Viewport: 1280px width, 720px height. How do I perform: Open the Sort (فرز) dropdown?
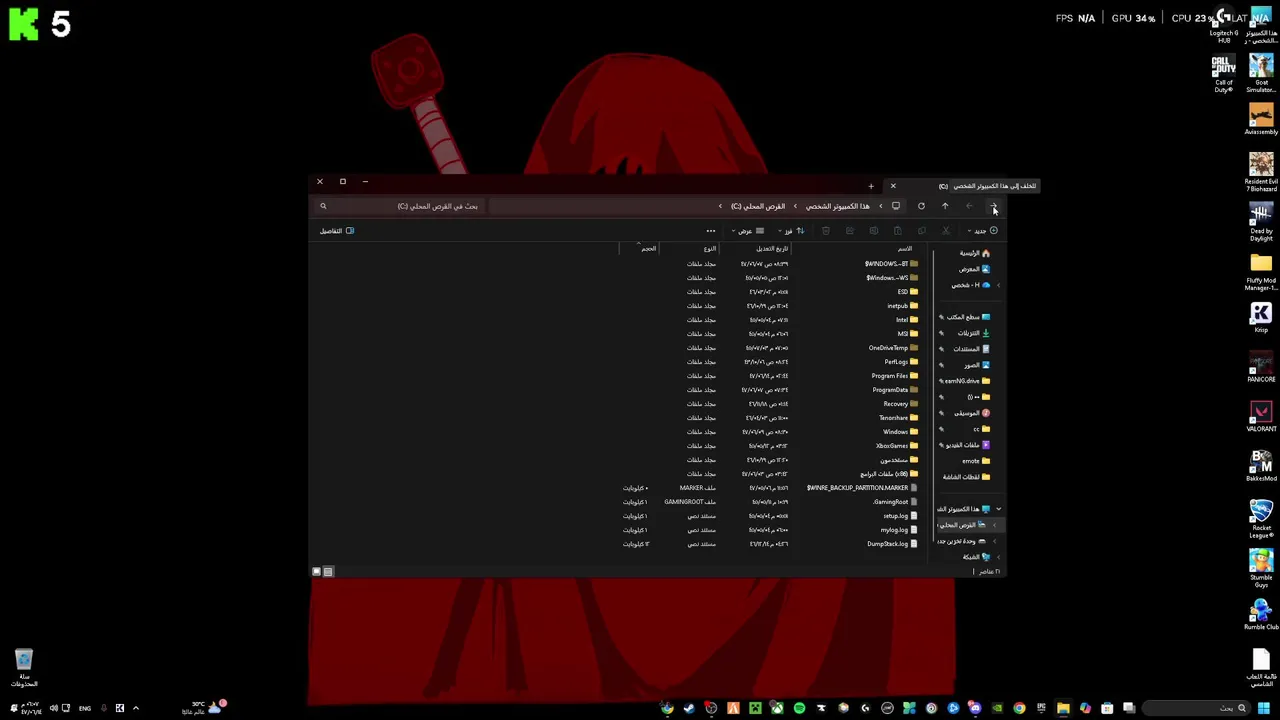pyautogui.click(x=791, y=231)
